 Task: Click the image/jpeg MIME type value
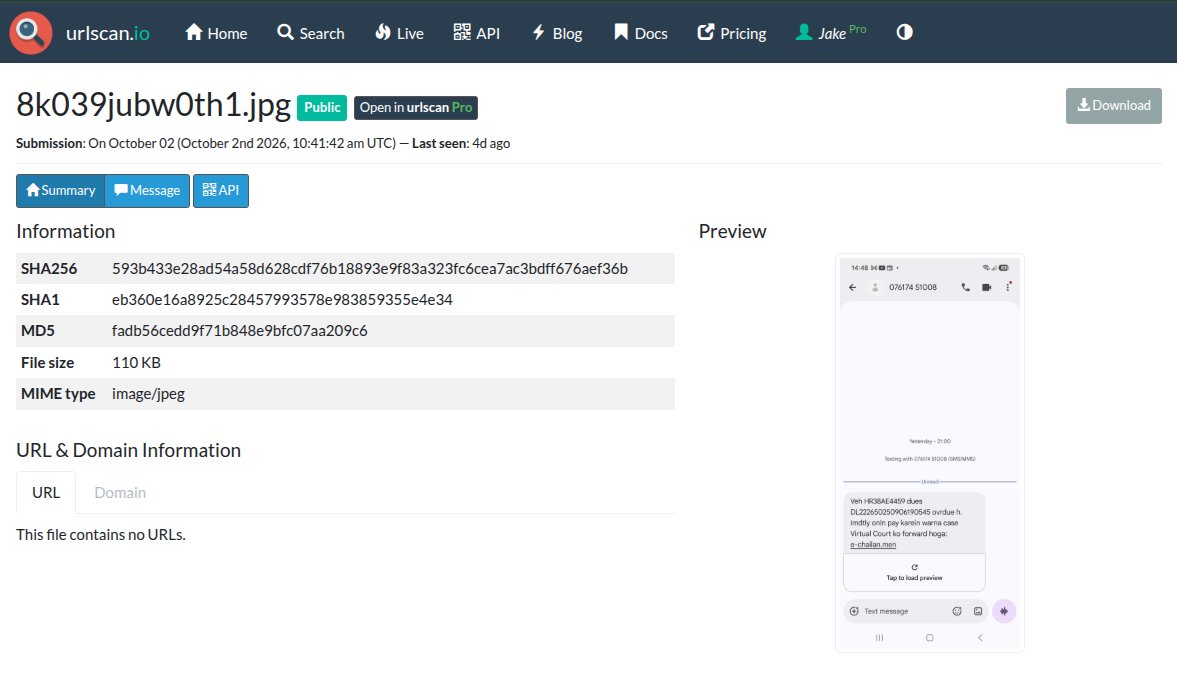click(x=149, y=393)
